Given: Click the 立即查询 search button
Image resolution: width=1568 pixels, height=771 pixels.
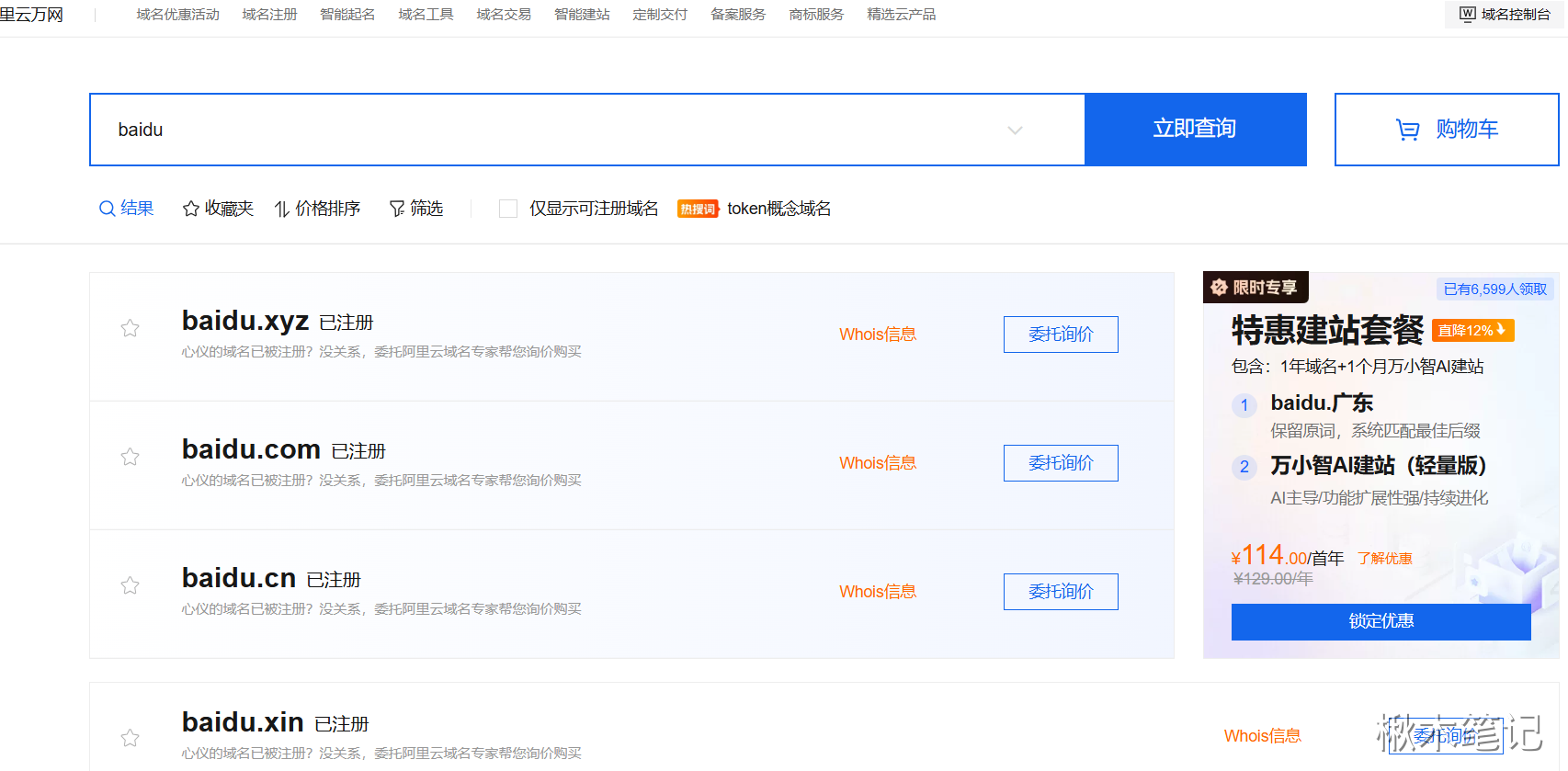Looking at the screenshot, I should [1195, 130].
